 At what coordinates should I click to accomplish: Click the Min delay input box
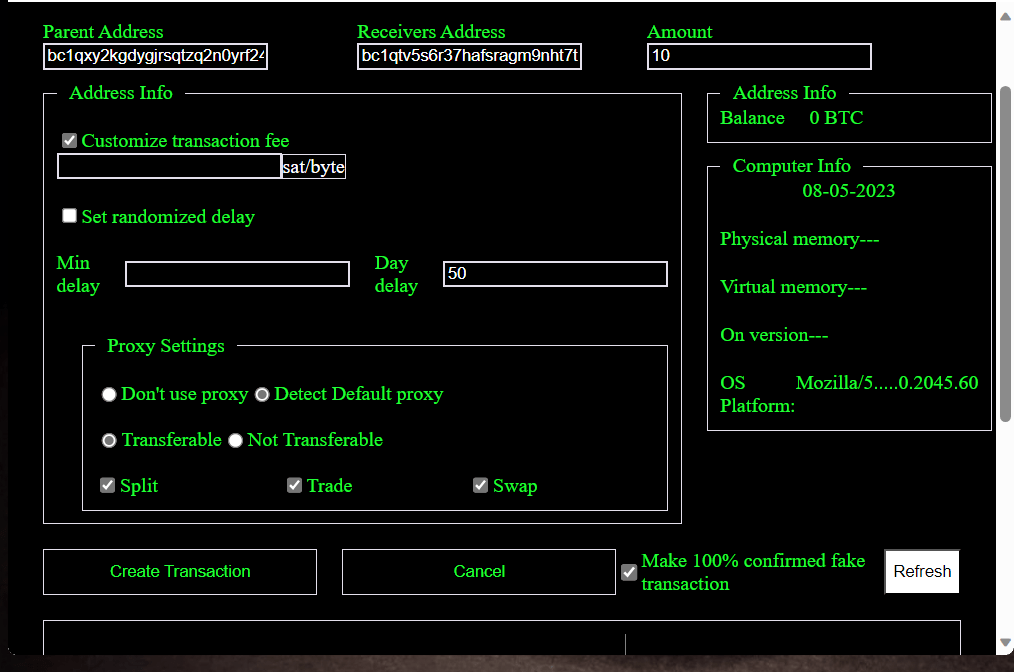(x=237, y=274)
